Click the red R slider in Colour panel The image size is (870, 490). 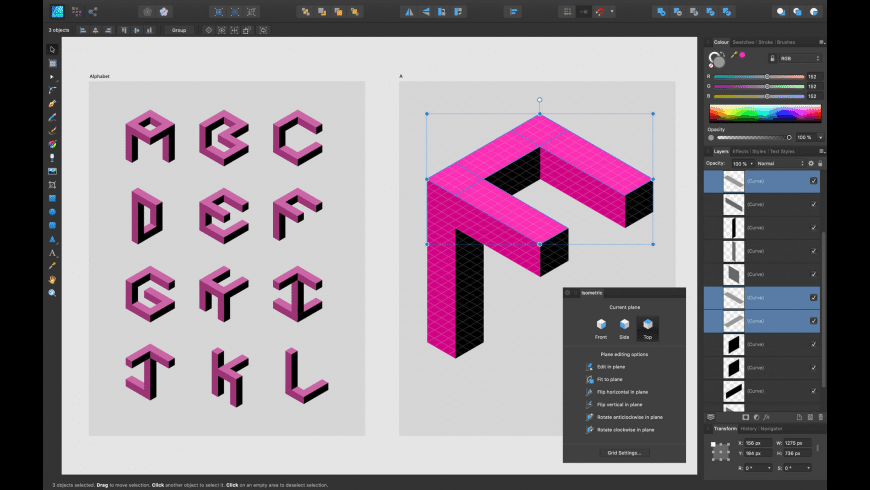(758, 77)
